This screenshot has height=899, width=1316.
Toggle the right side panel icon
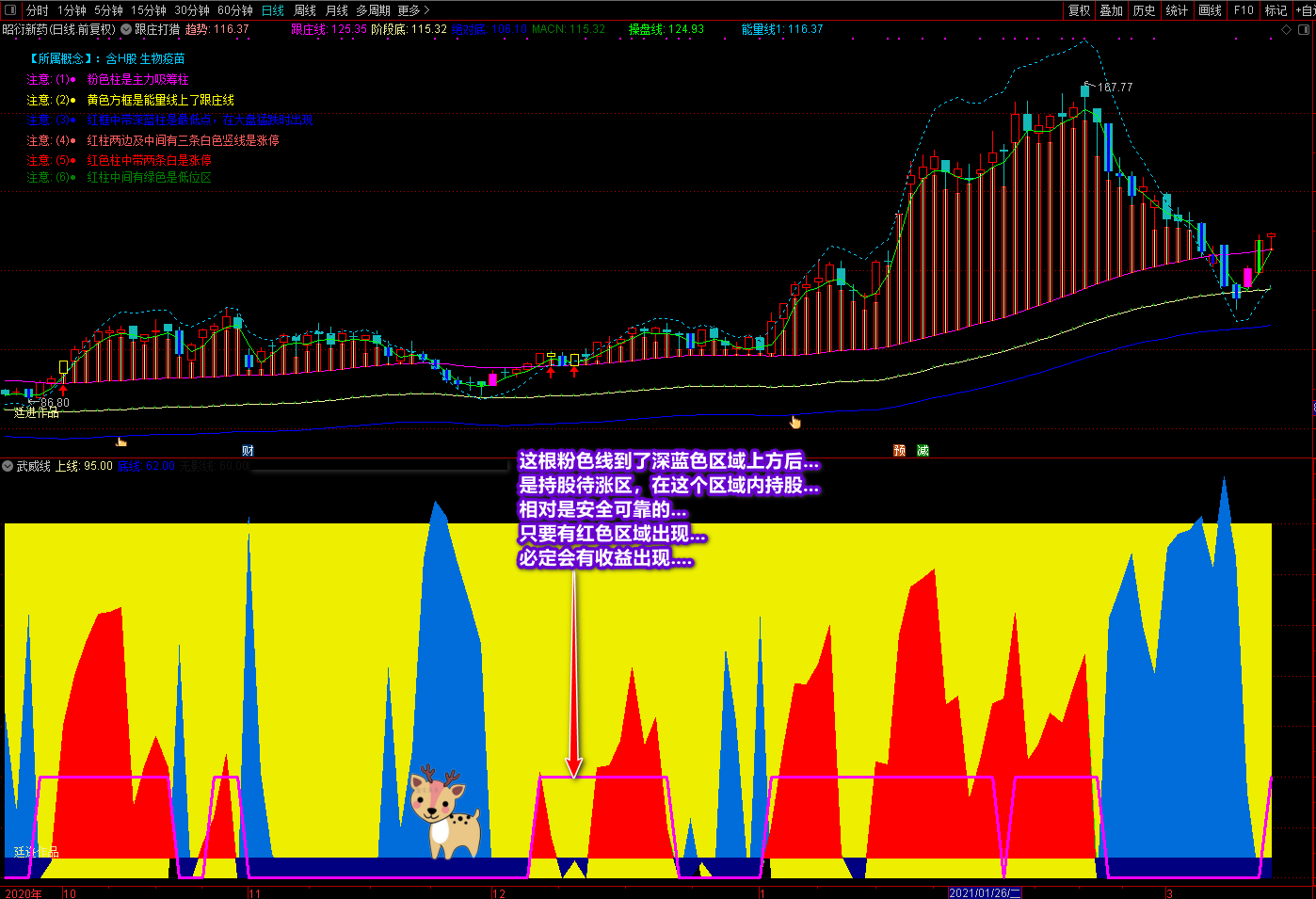1305,30
